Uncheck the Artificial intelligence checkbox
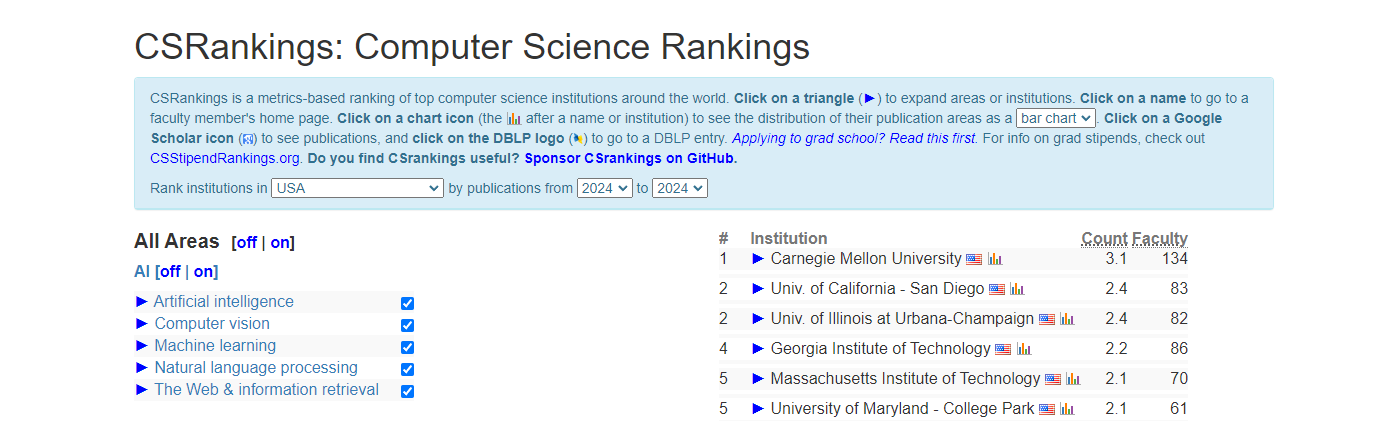Viewport: 1390px width, 421px height. [407, 303]
